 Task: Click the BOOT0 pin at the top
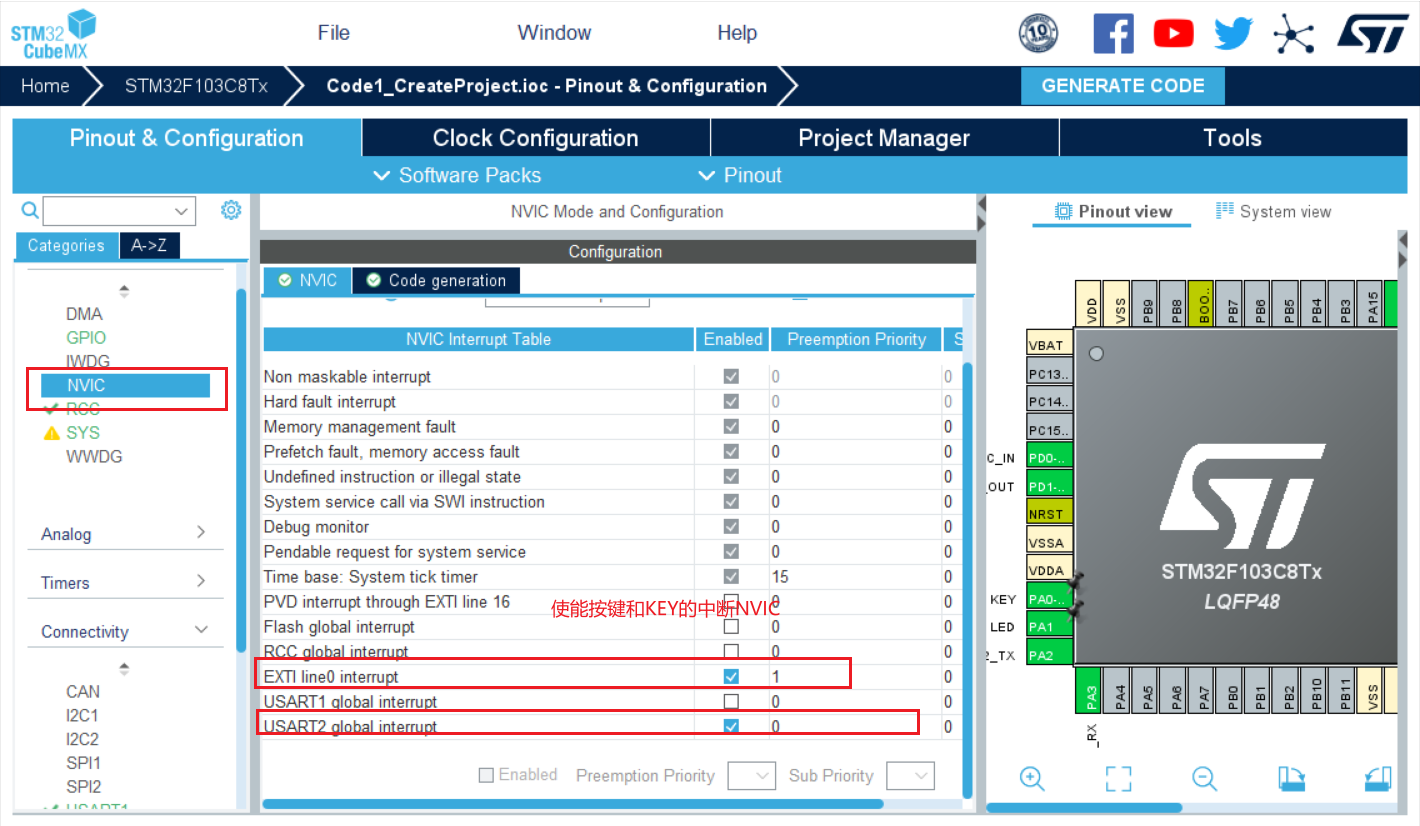(x=1203, y=303)
